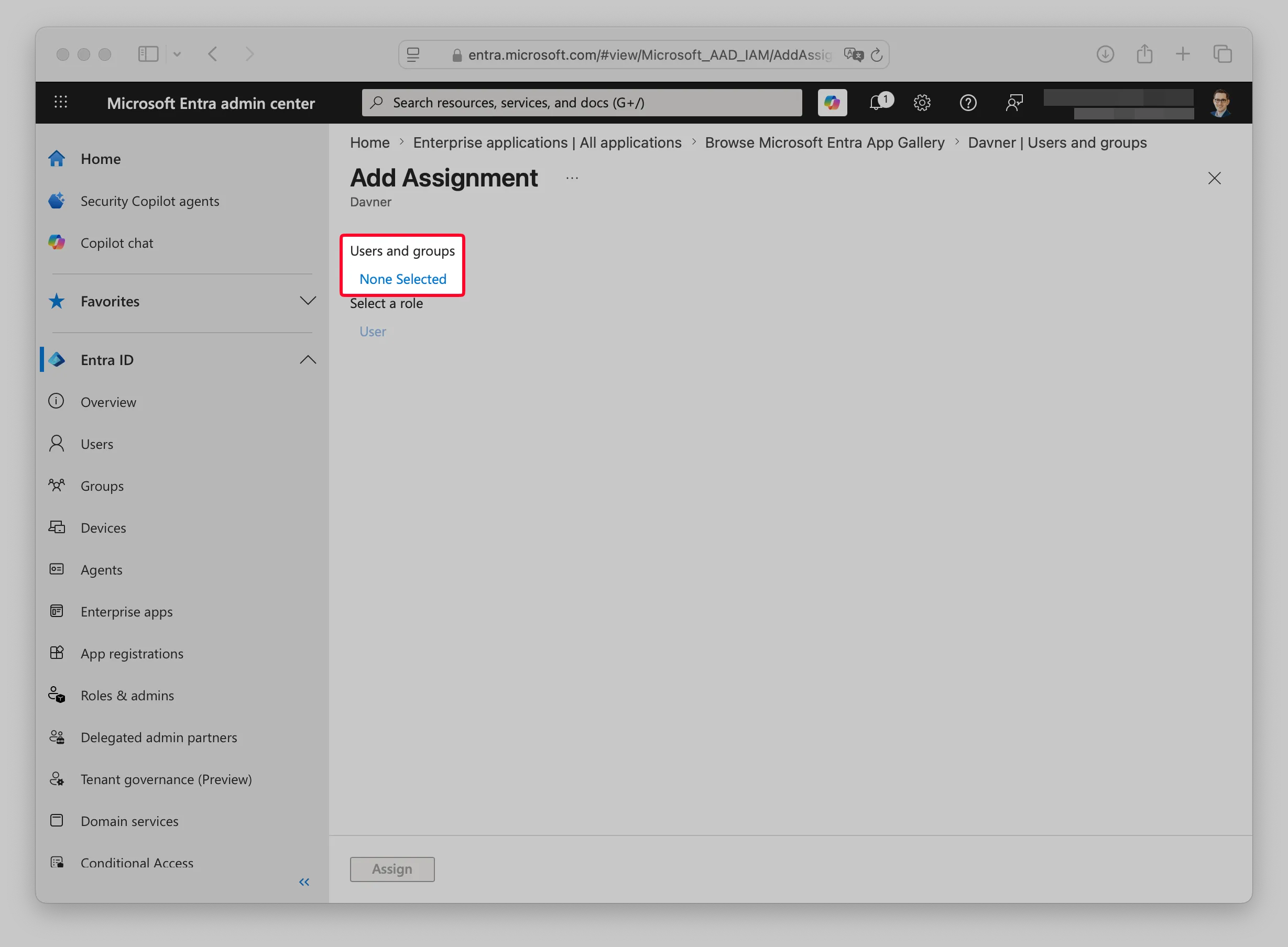The height and width of the screenshot is (947, 1288).
Task: Click the Safari translate icon
Action: [x=853, y=54]
